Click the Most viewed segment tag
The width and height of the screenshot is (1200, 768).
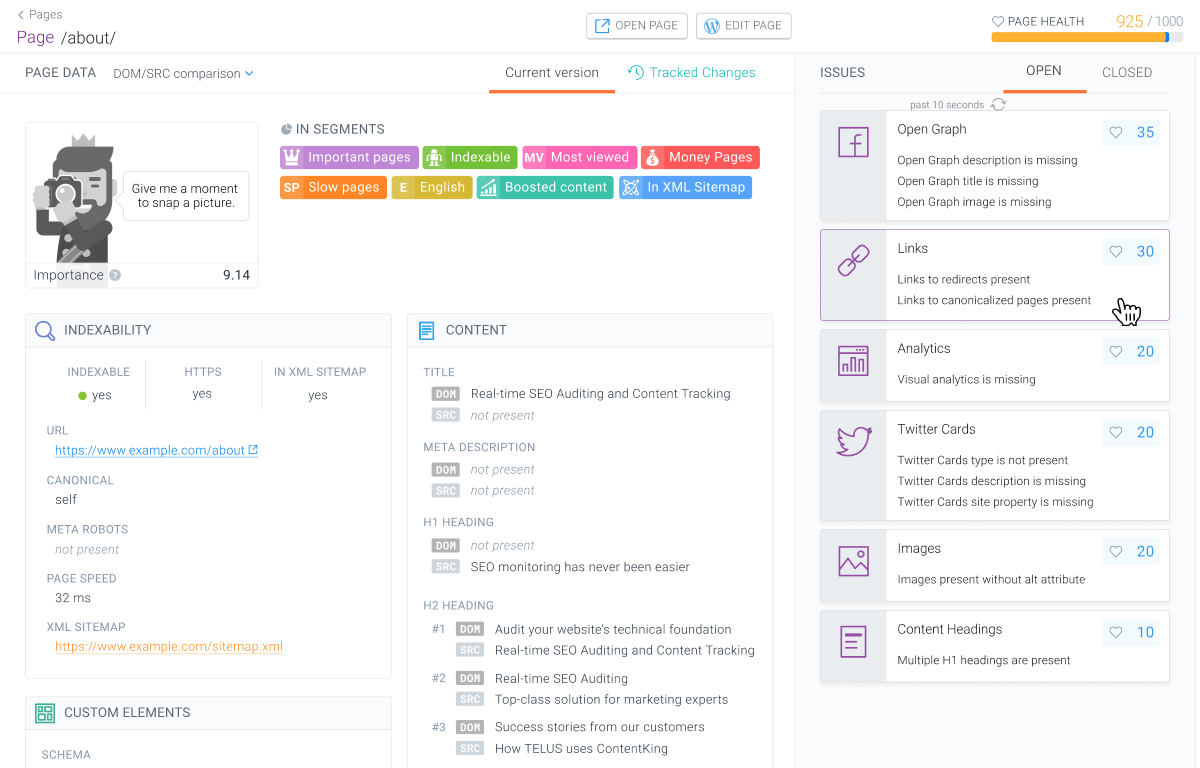[x=579, y=157]
